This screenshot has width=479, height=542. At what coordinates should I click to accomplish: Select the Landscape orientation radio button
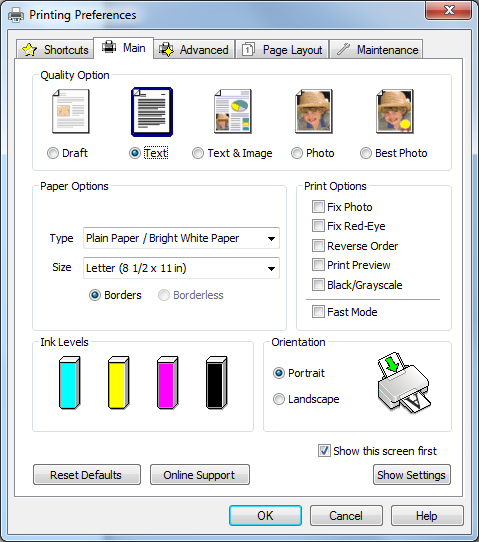point(279,399)
